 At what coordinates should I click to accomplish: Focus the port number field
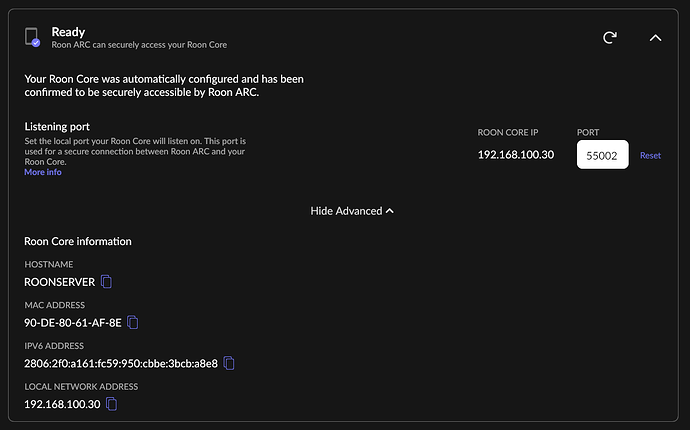tap(602, 154)
